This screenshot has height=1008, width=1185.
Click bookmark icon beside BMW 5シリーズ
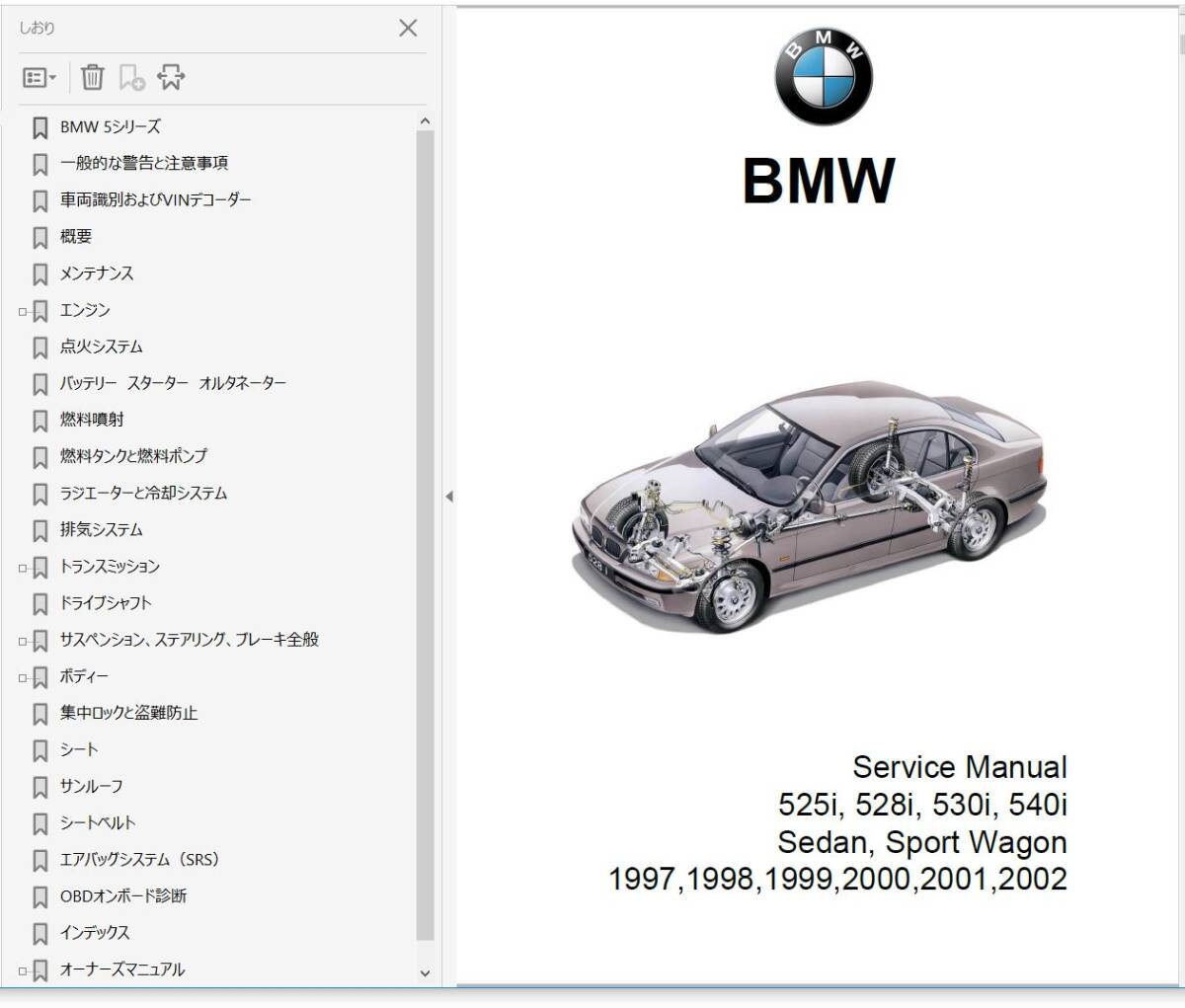coord(39,127)
